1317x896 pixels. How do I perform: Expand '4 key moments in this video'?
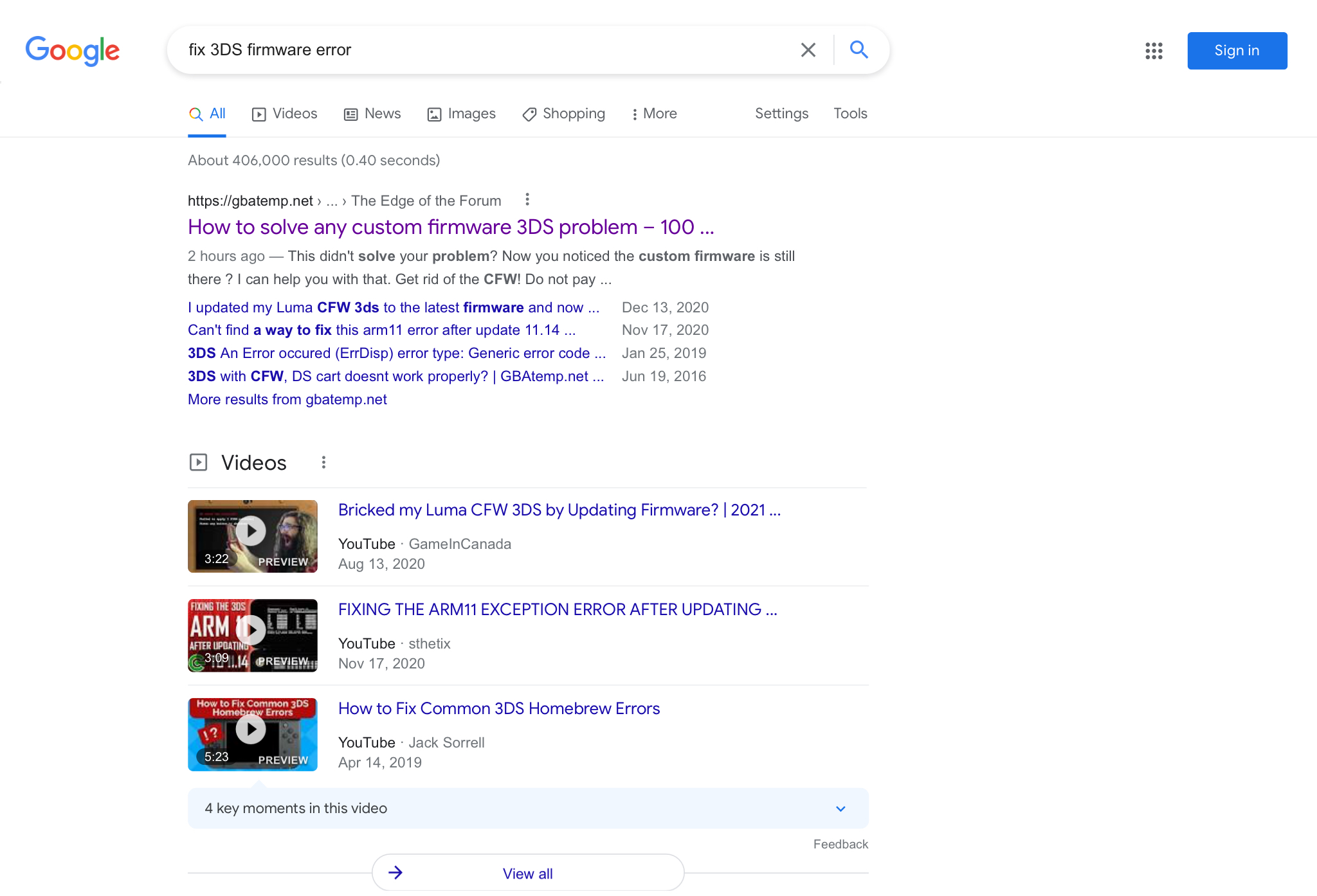click(528, 808)
